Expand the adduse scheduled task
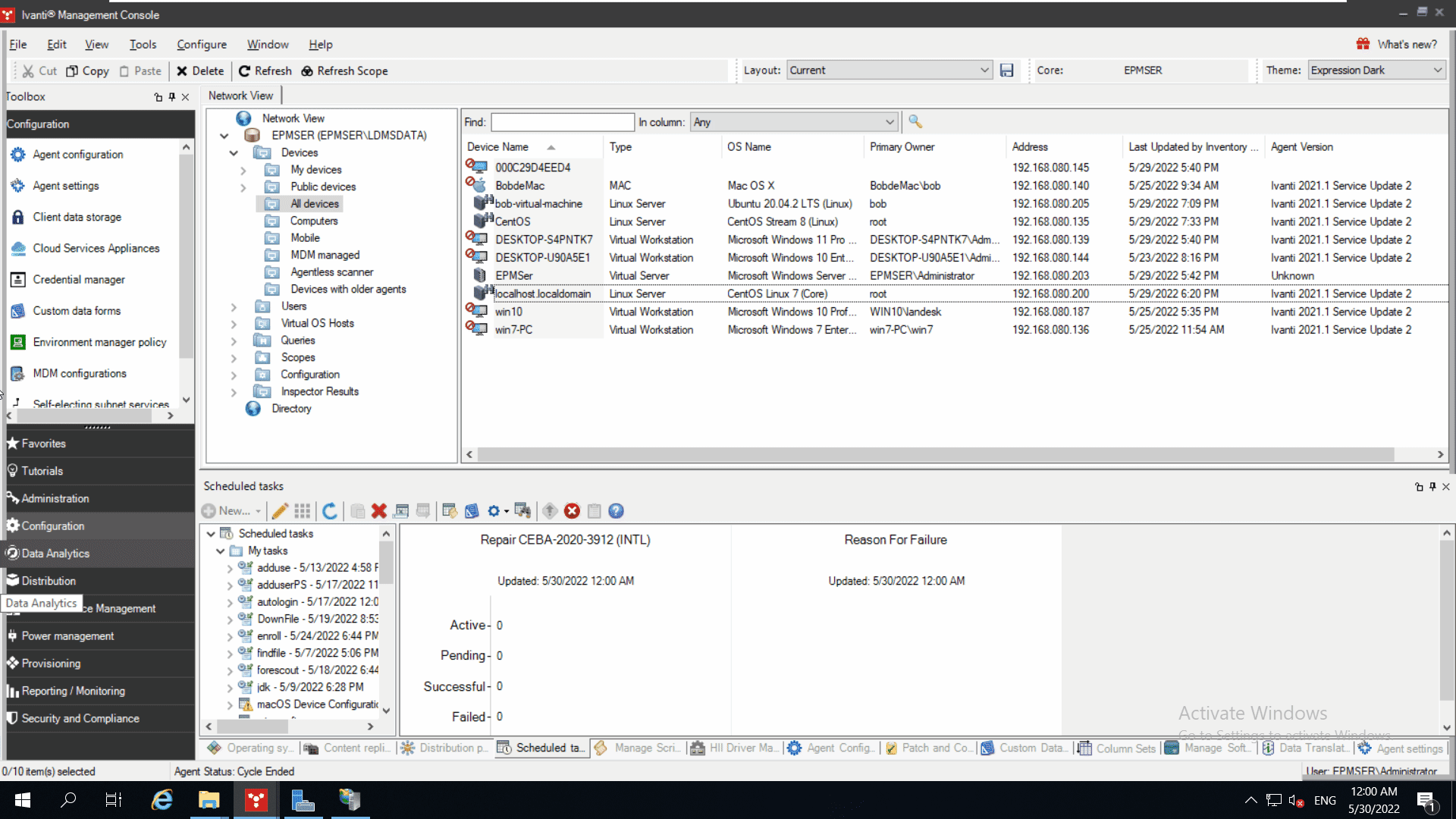1456x819 pixels. click(230, 568)
